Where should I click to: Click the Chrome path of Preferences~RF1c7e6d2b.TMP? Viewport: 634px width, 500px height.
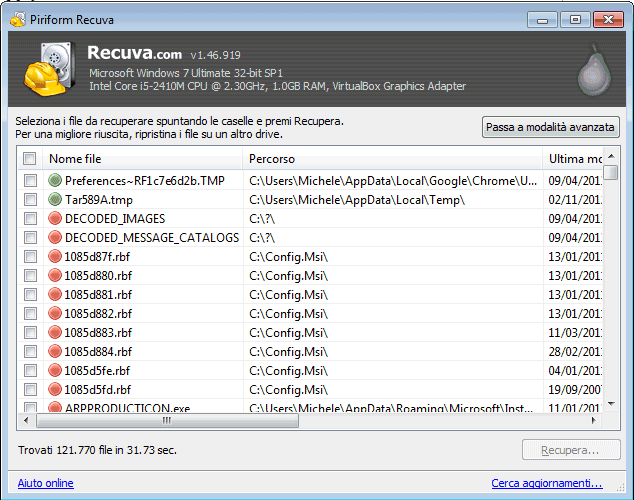[393, 181]
